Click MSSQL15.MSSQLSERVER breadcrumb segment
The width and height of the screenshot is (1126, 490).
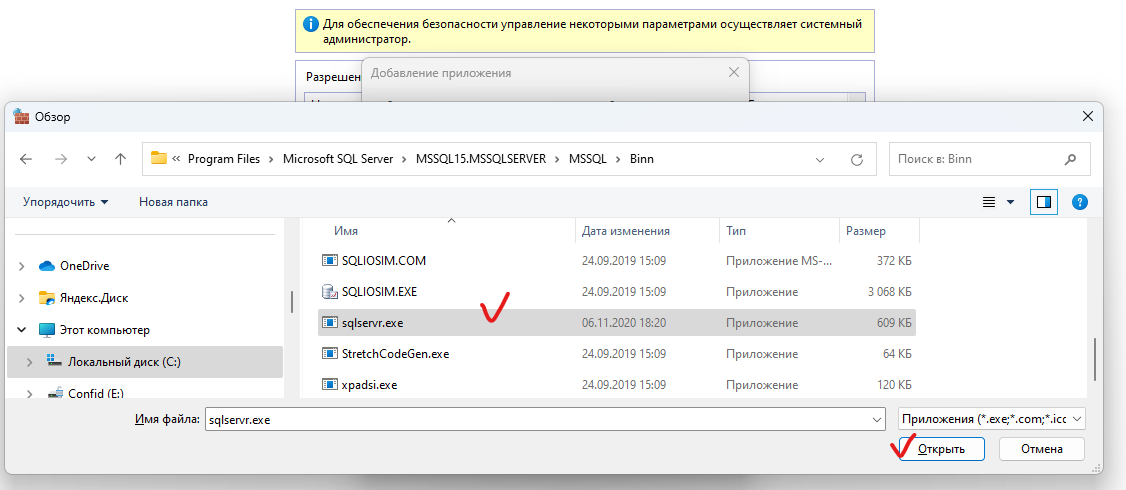(481, 160)
